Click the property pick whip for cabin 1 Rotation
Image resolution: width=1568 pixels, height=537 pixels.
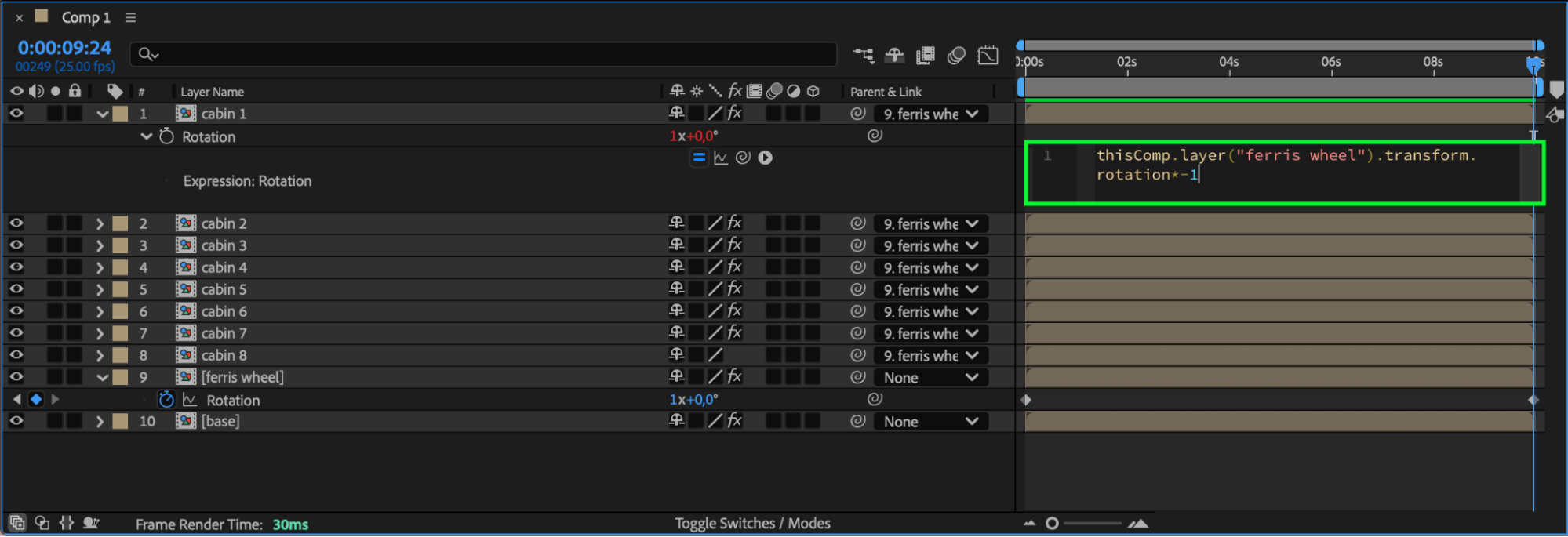pyautogui.click(x=875, y=136)
